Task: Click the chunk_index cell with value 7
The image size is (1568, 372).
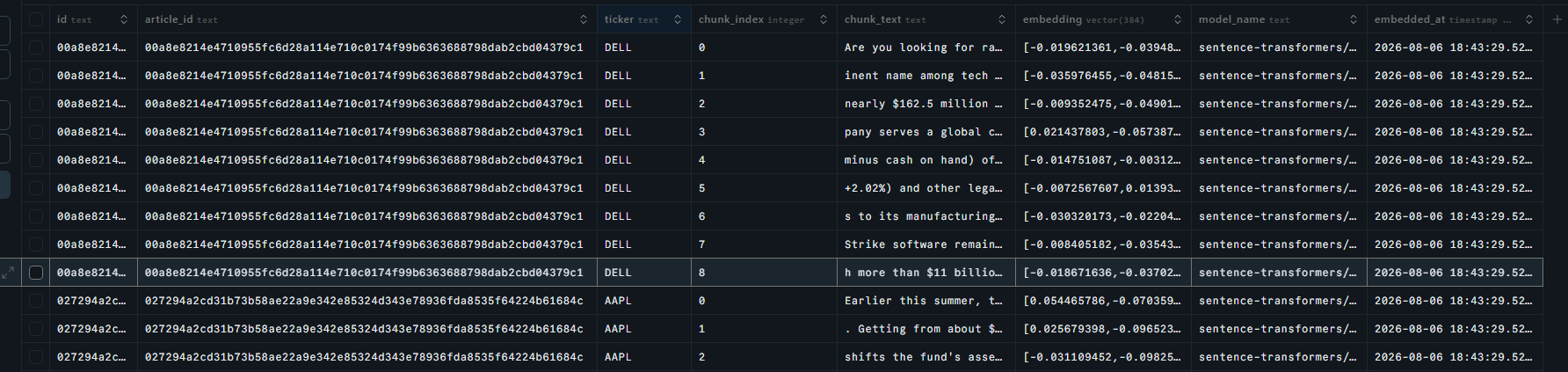Action: (764, 244)
